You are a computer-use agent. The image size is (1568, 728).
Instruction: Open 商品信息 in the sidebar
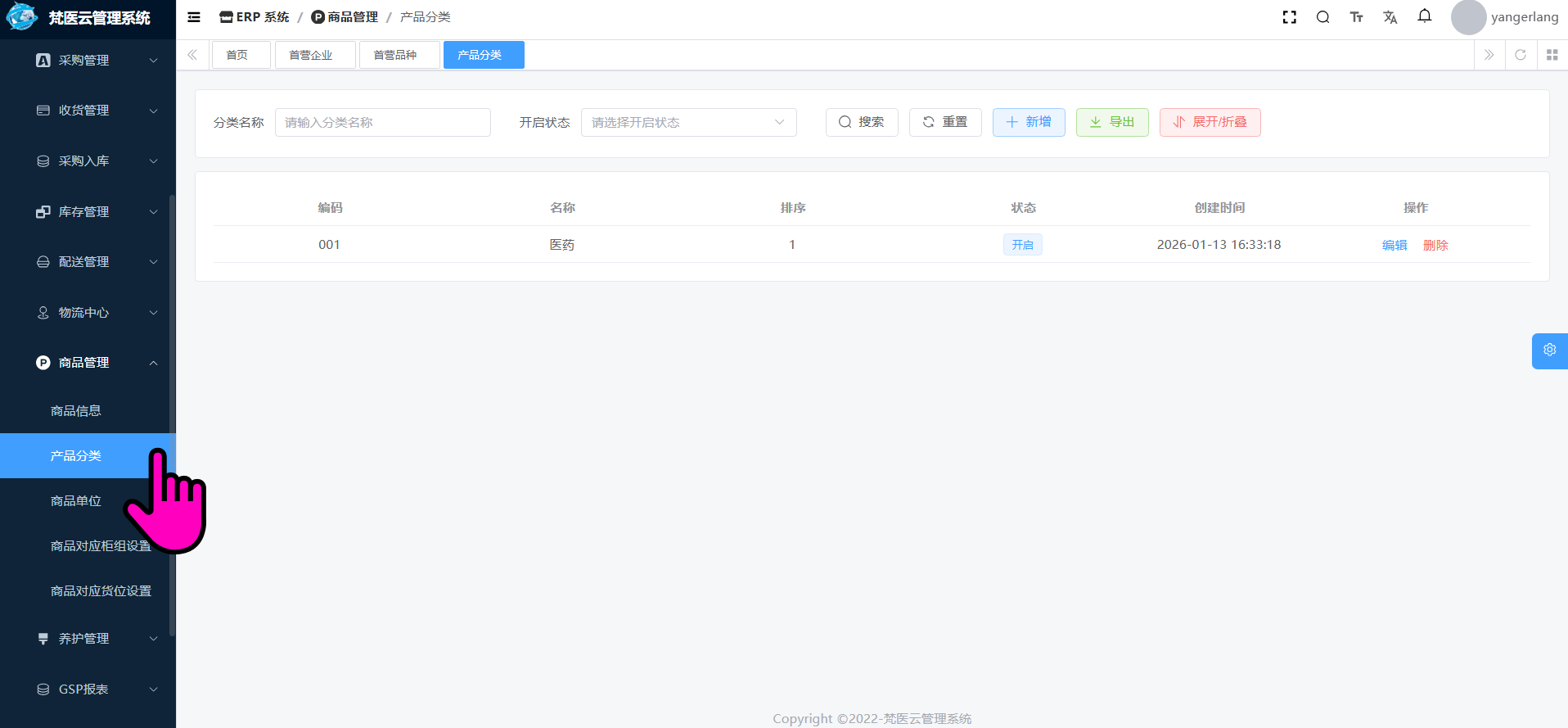click(76, 411)
